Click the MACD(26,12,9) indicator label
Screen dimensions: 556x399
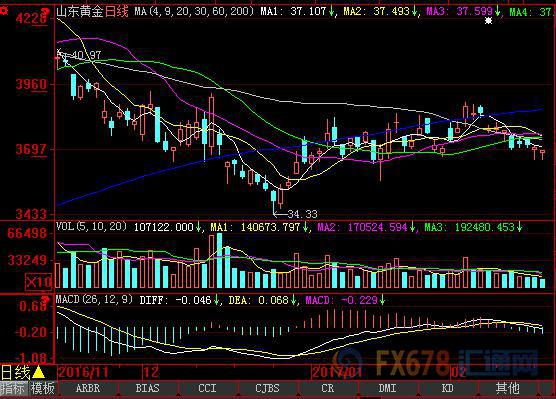point(94,300)
